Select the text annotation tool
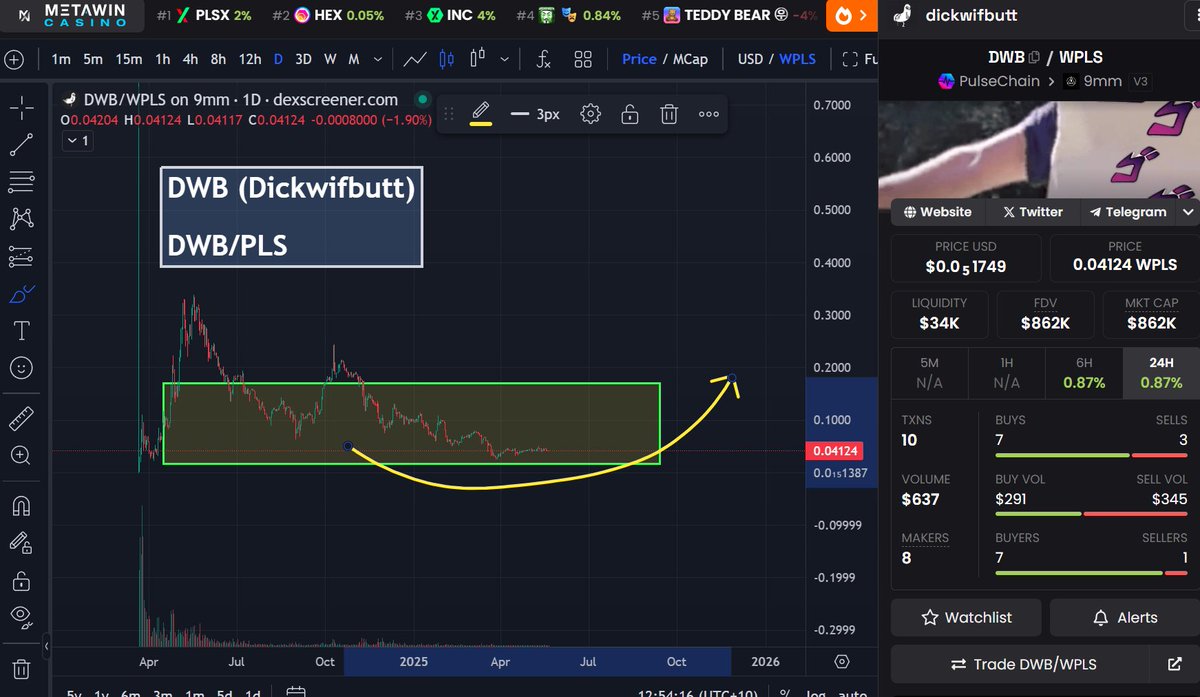 [x=21, y=331]
